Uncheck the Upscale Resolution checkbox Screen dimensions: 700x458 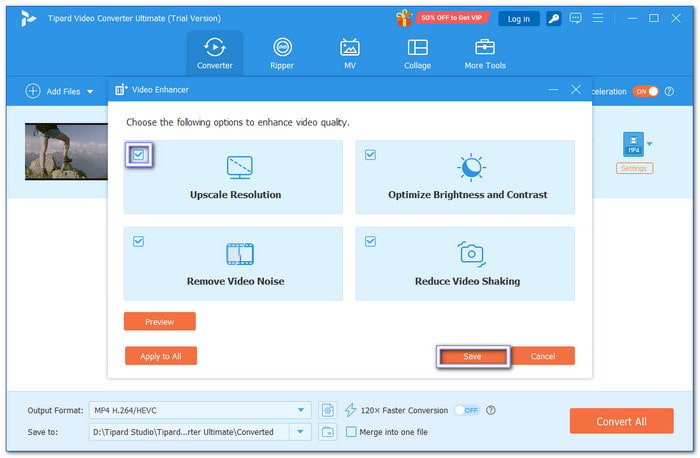(139, 155)
